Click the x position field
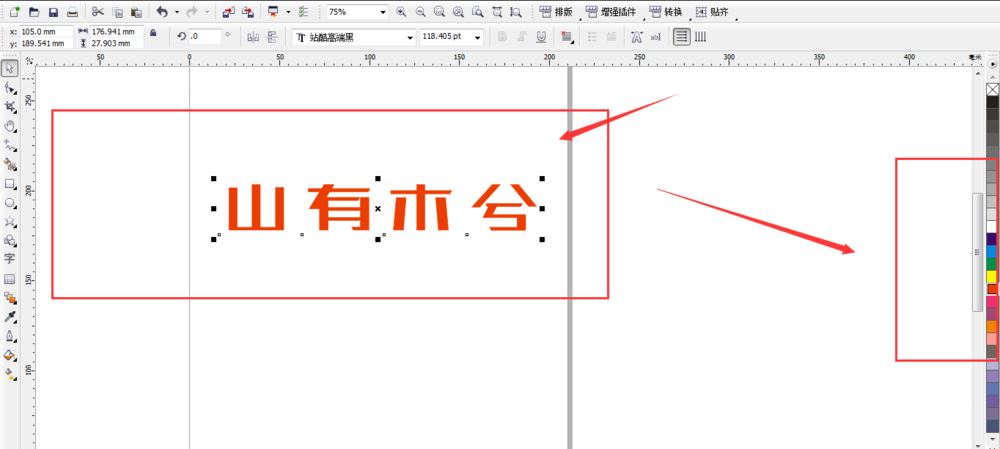This screenshot has width=1000, height=449. point(47,31)
